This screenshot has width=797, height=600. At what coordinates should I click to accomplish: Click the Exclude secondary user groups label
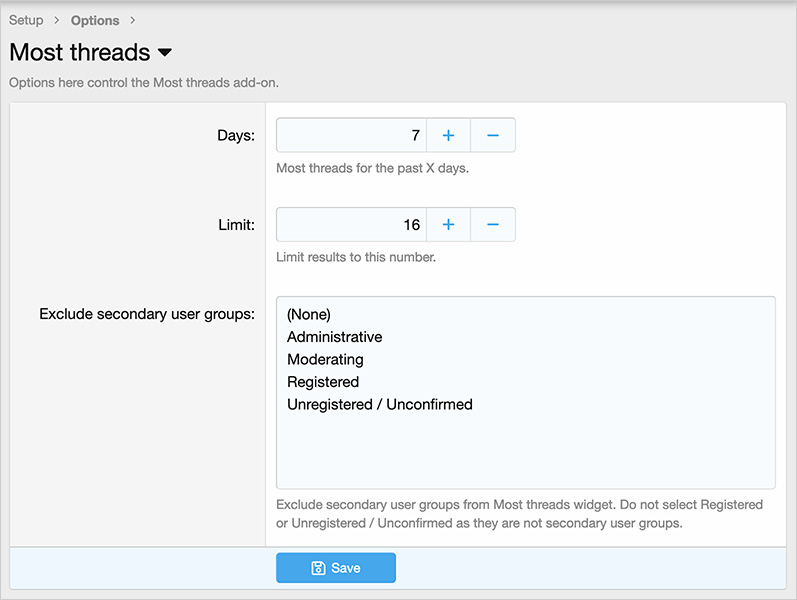147,314
